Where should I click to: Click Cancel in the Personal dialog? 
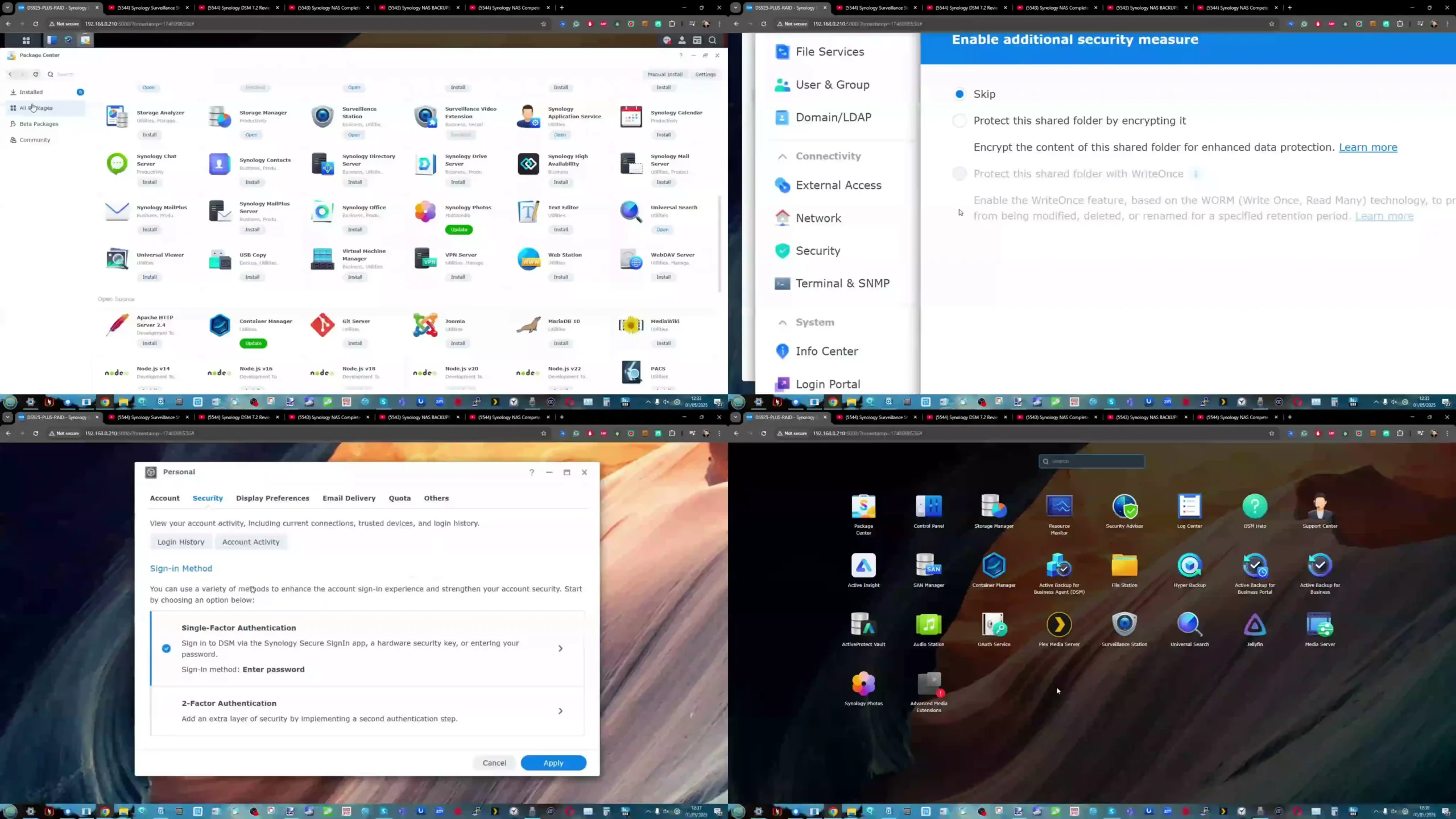point(494,763)
